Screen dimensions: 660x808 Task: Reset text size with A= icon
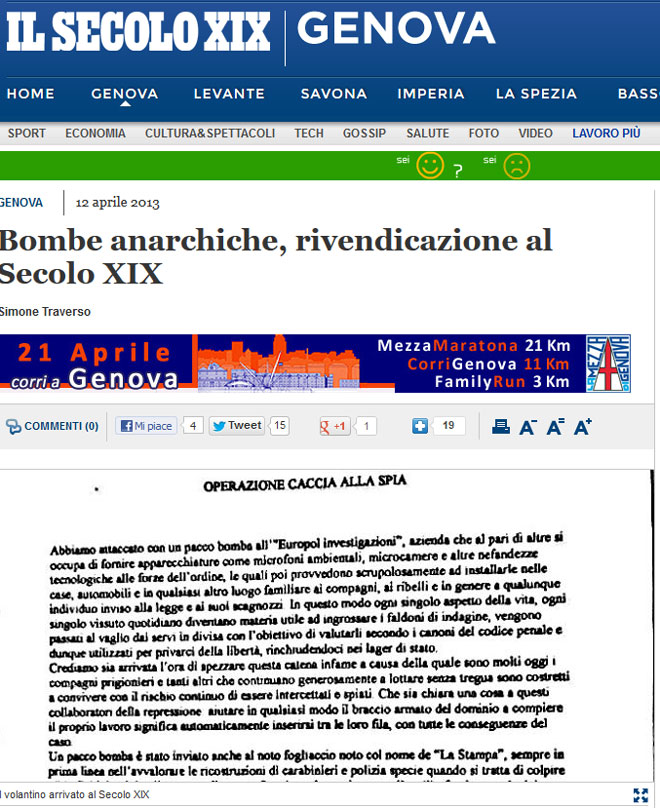pos(556,427)
